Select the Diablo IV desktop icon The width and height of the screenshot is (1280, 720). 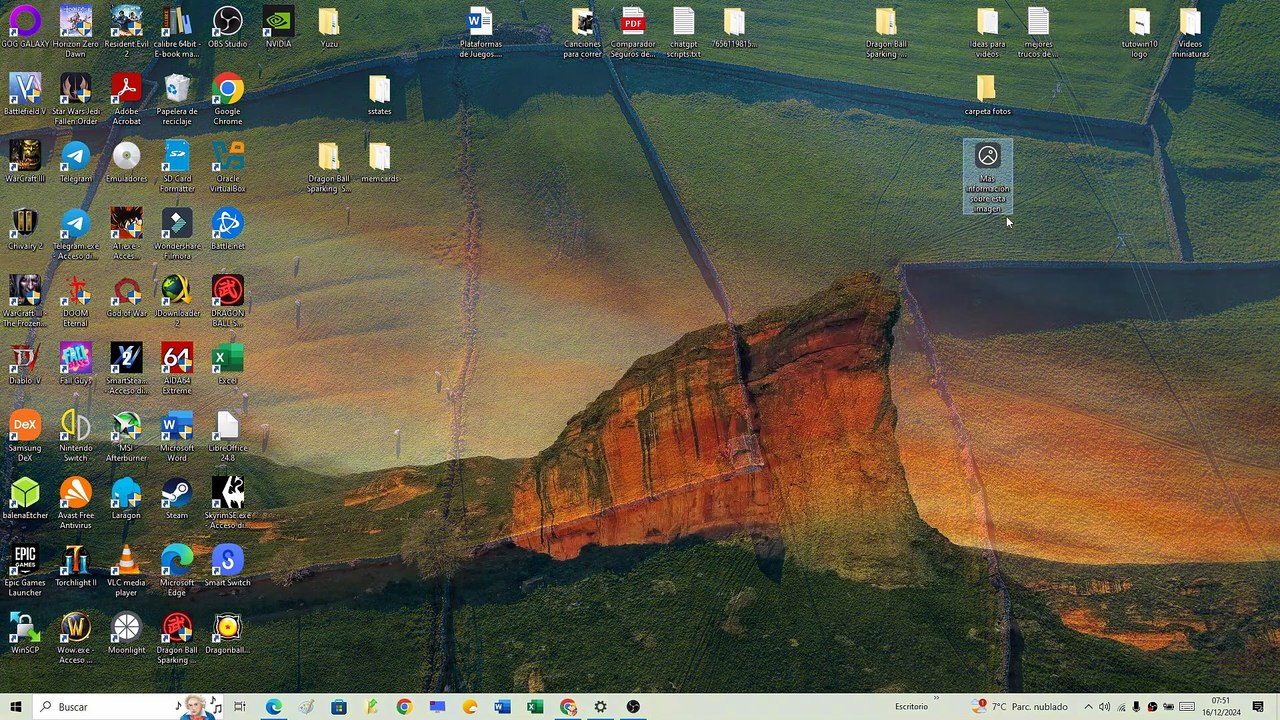[25, 364]
